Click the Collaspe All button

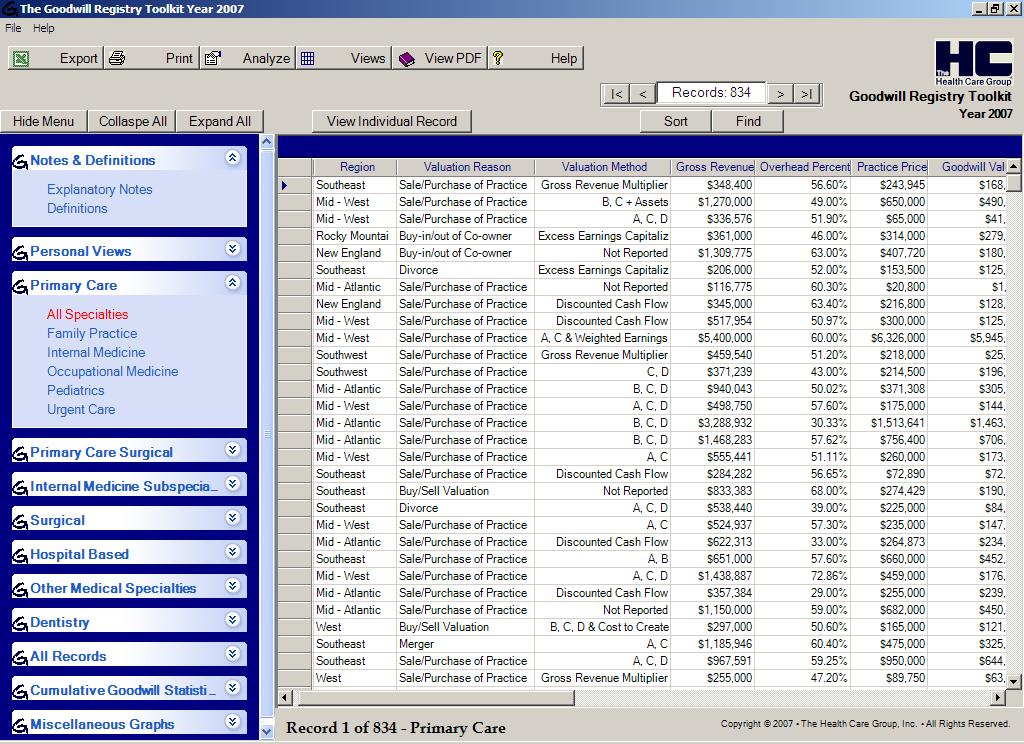tap(133, 121)
